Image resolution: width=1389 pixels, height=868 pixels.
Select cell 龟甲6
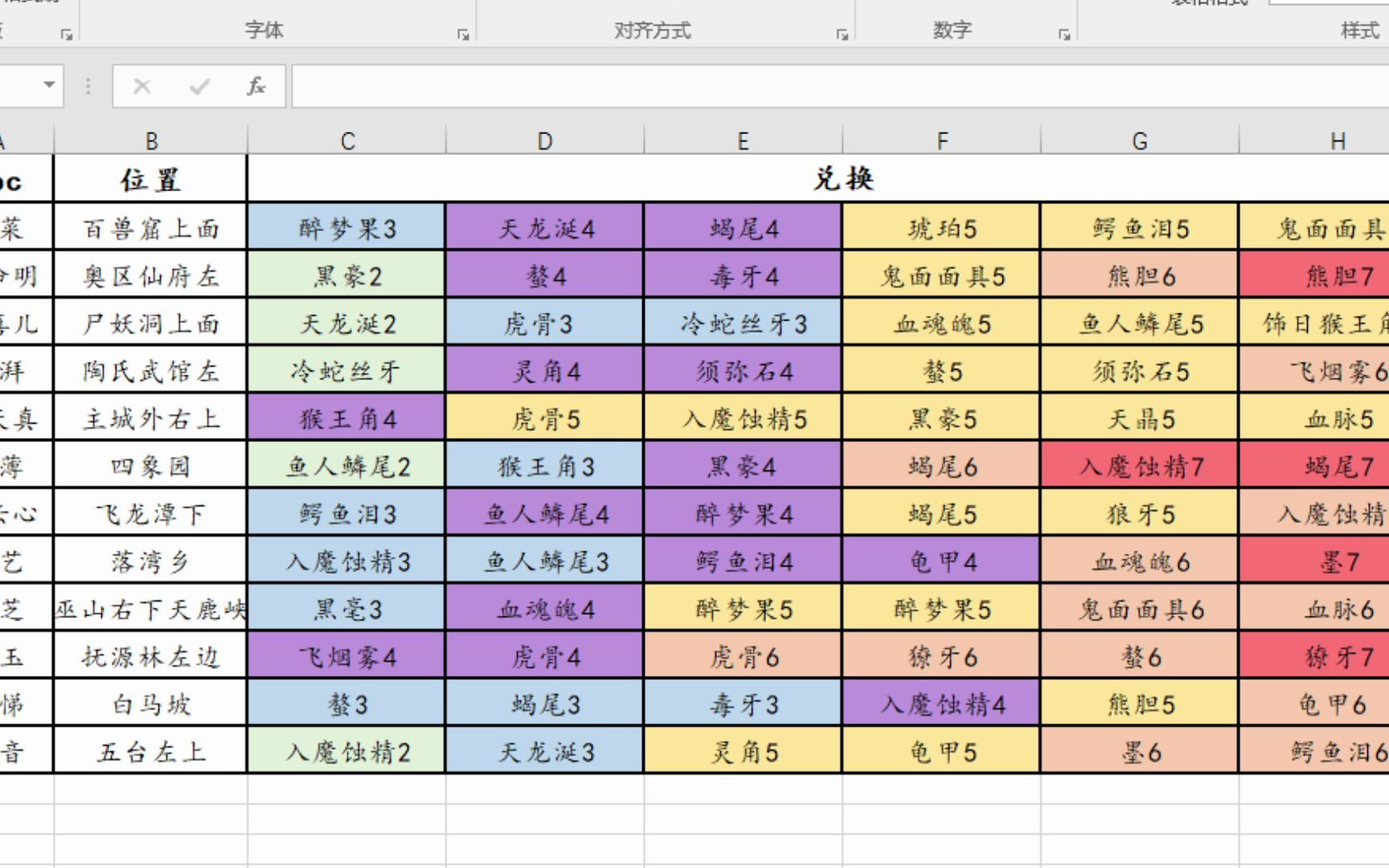pyautogui.click(x=1315, y=703)
